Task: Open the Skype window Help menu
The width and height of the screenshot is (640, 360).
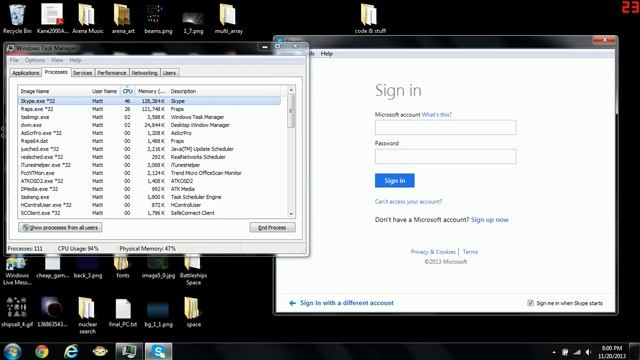Action: coord(327,53)
